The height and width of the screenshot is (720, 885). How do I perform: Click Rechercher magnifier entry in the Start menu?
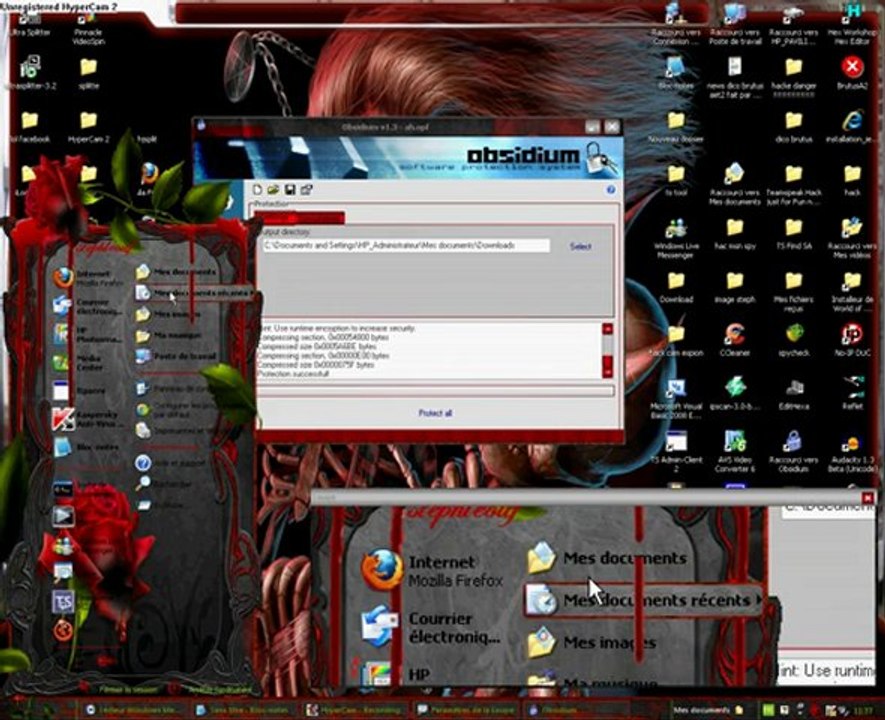(164, 484)
